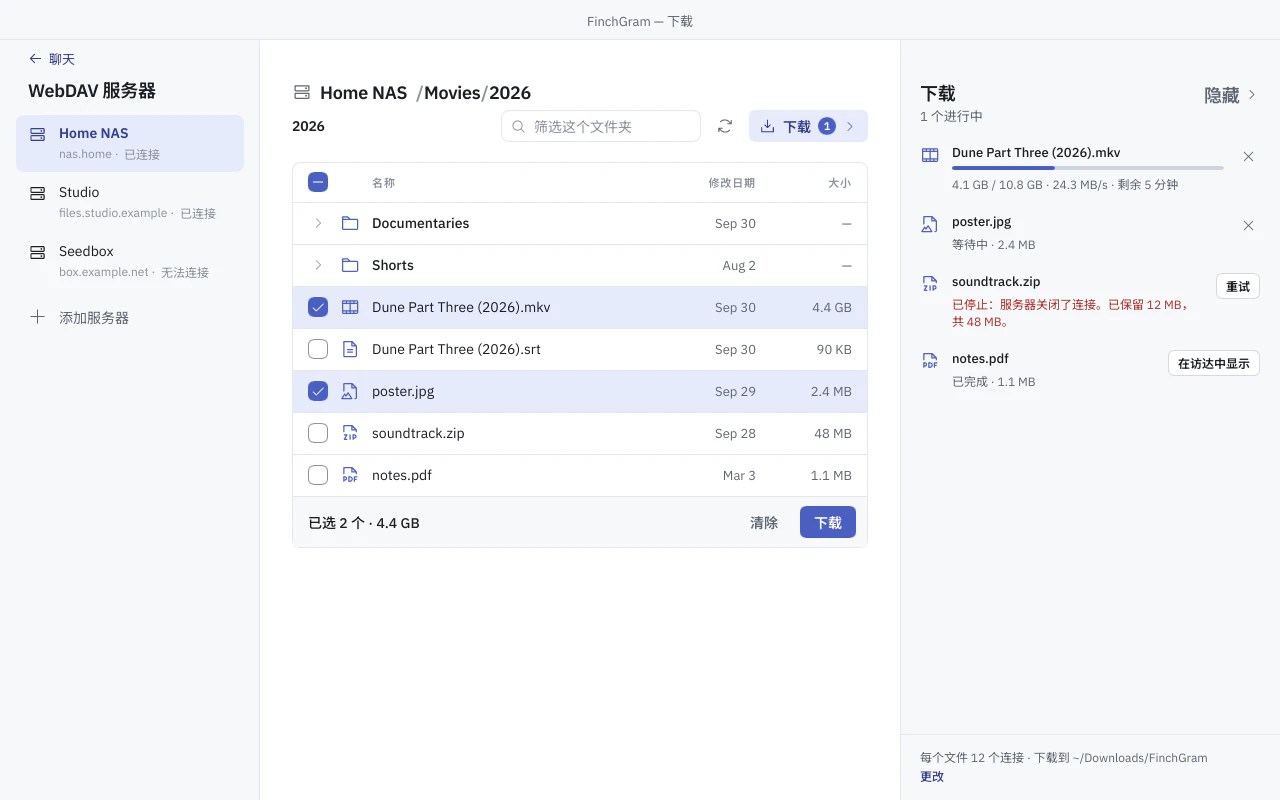The image size is (1280, 800).
Task: Open the 2026 breadcrumb segment
Action: click(x=510, y=93)
